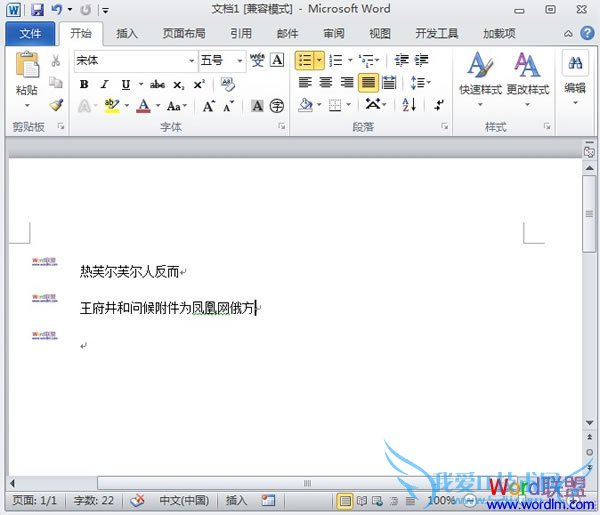Expand the Font dialog launcher
Viewport: 600px width, 515px height.
282,126
